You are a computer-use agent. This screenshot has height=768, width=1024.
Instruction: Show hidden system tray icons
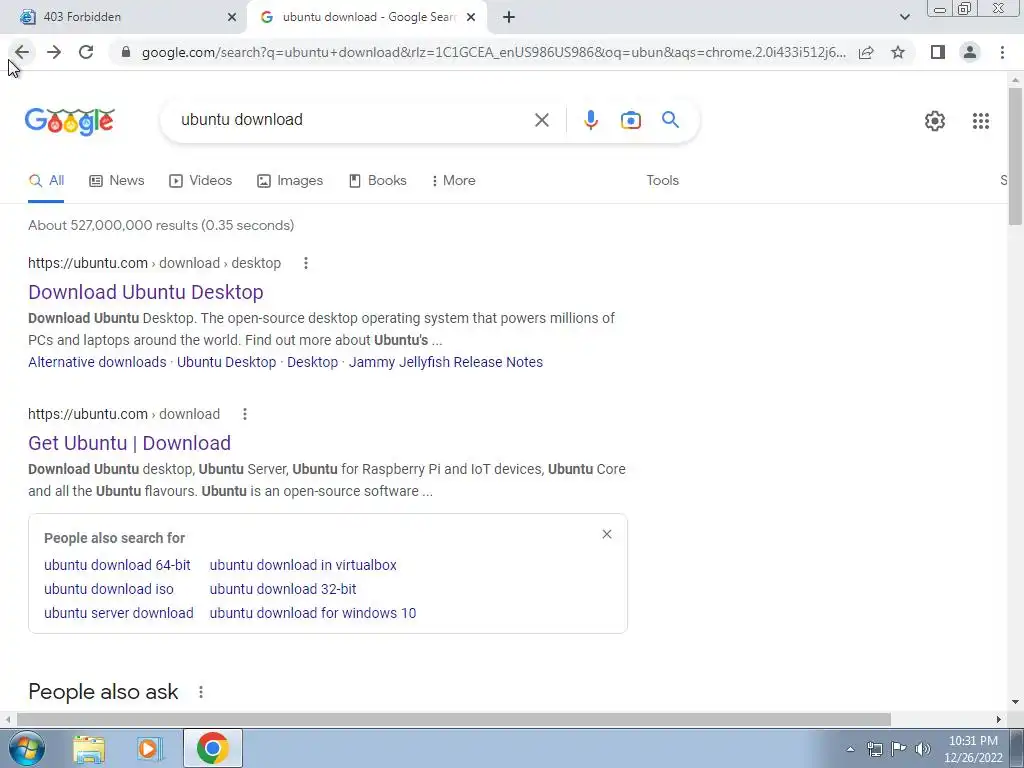click(850, 749)
